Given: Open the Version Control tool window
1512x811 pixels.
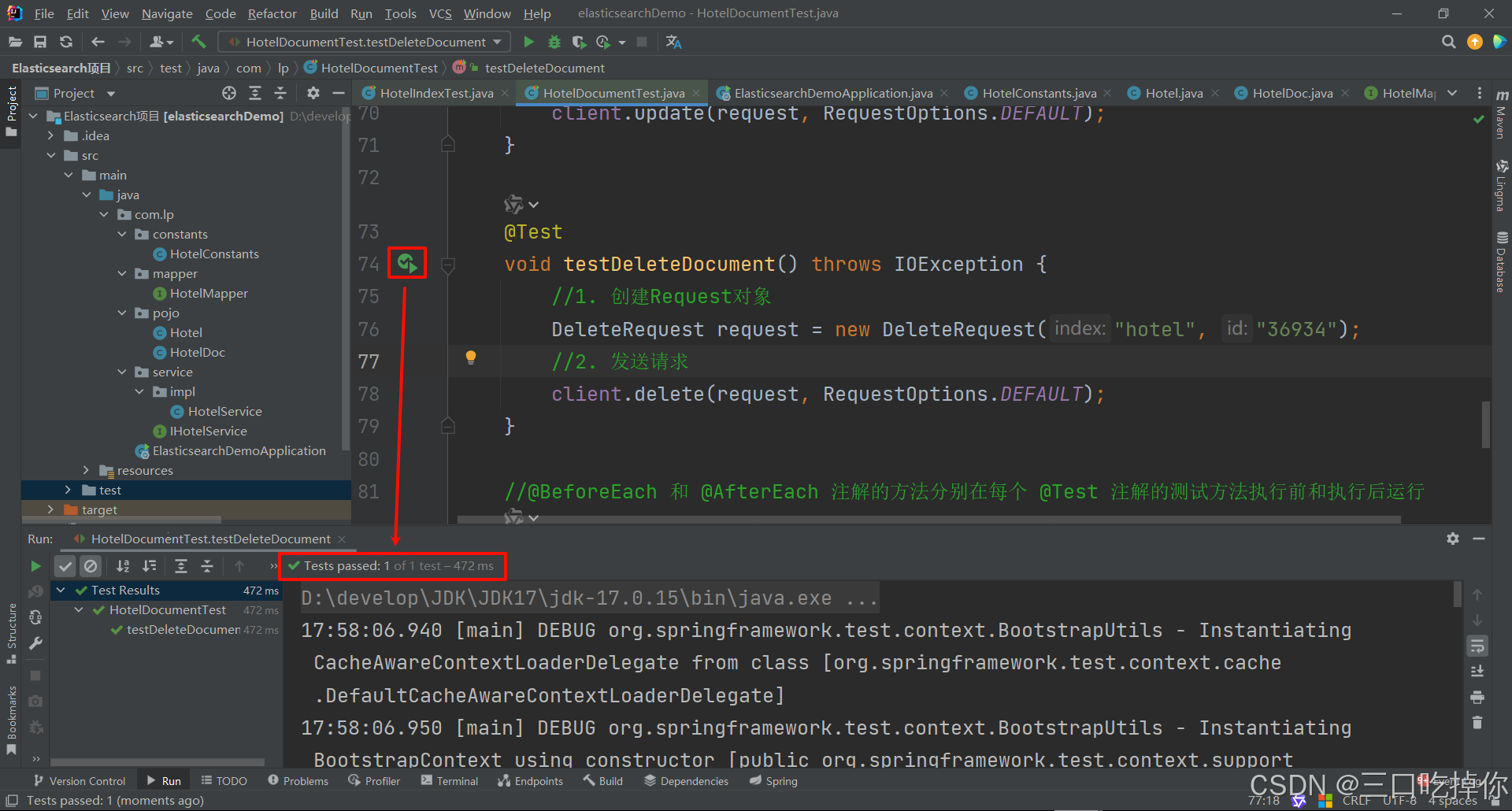Looking at the screenshot, I should (x=80, y=780).
